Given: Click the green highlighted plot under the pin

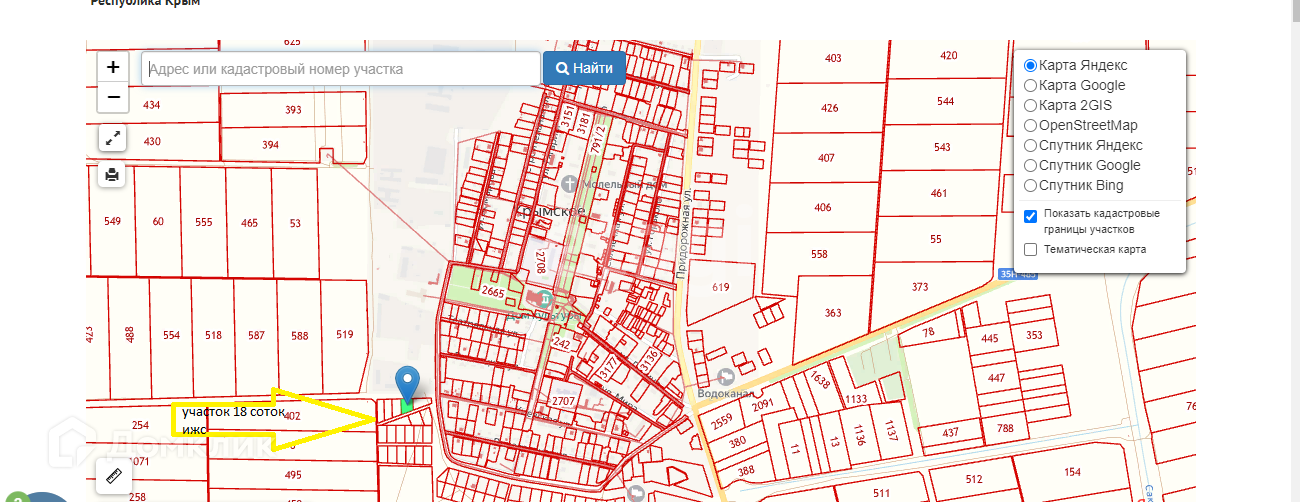Looking at the screenshot, I should coord(406,406).
